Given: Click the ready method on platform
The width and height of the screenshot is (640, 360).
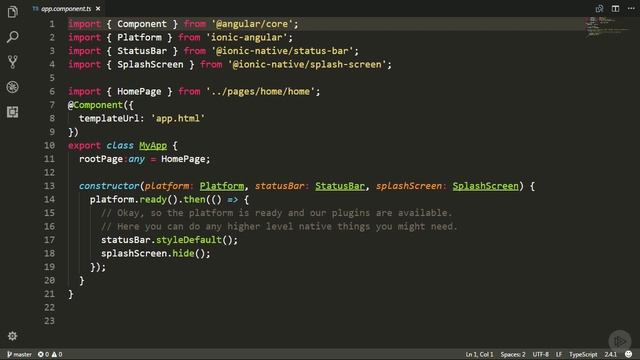Looking at the screenshot, I should coord(153,200).
